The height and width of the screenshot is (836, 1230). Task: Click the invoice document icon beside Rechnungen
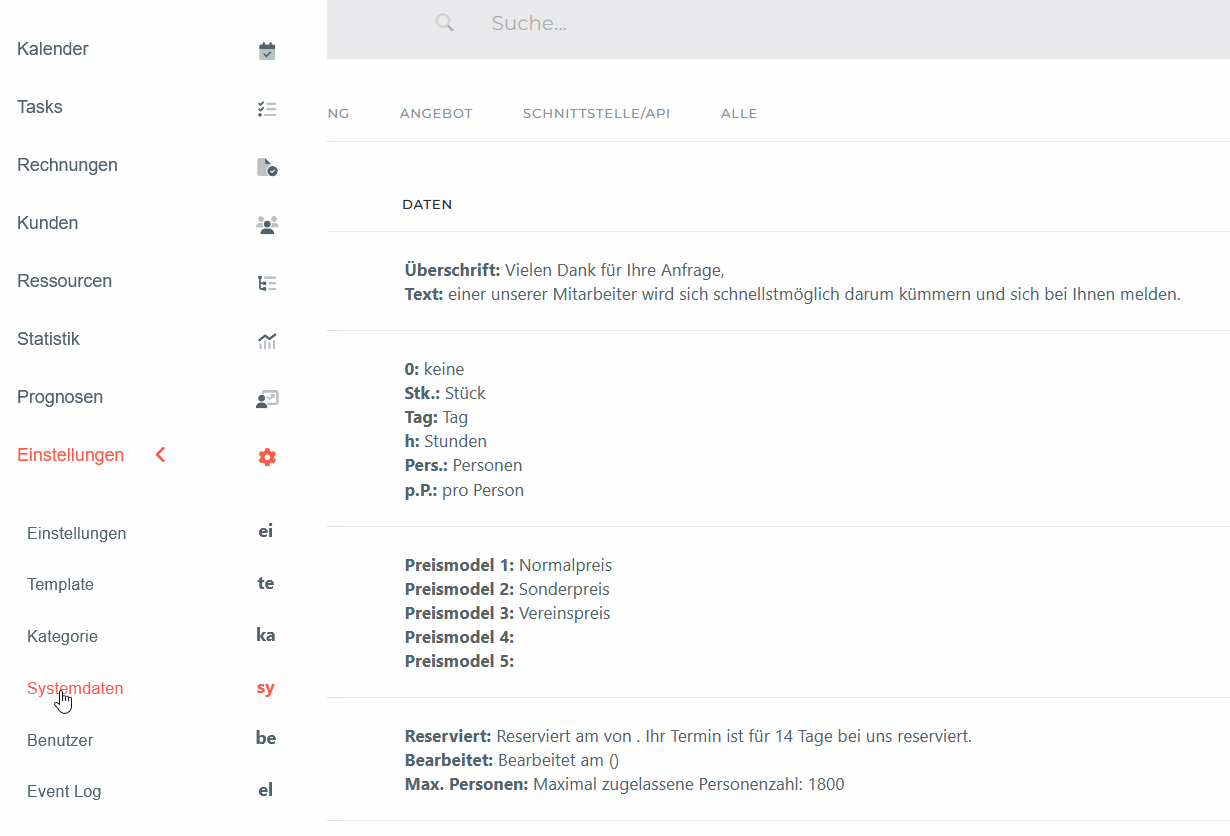[x=267, y=167]
